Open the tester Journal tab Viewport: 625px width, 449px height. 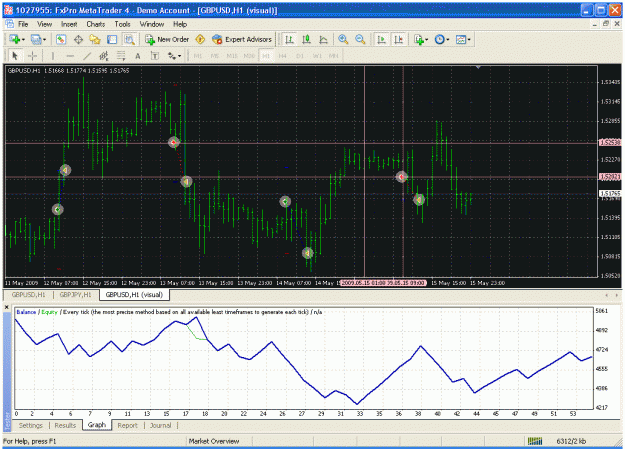coord(160,425)
